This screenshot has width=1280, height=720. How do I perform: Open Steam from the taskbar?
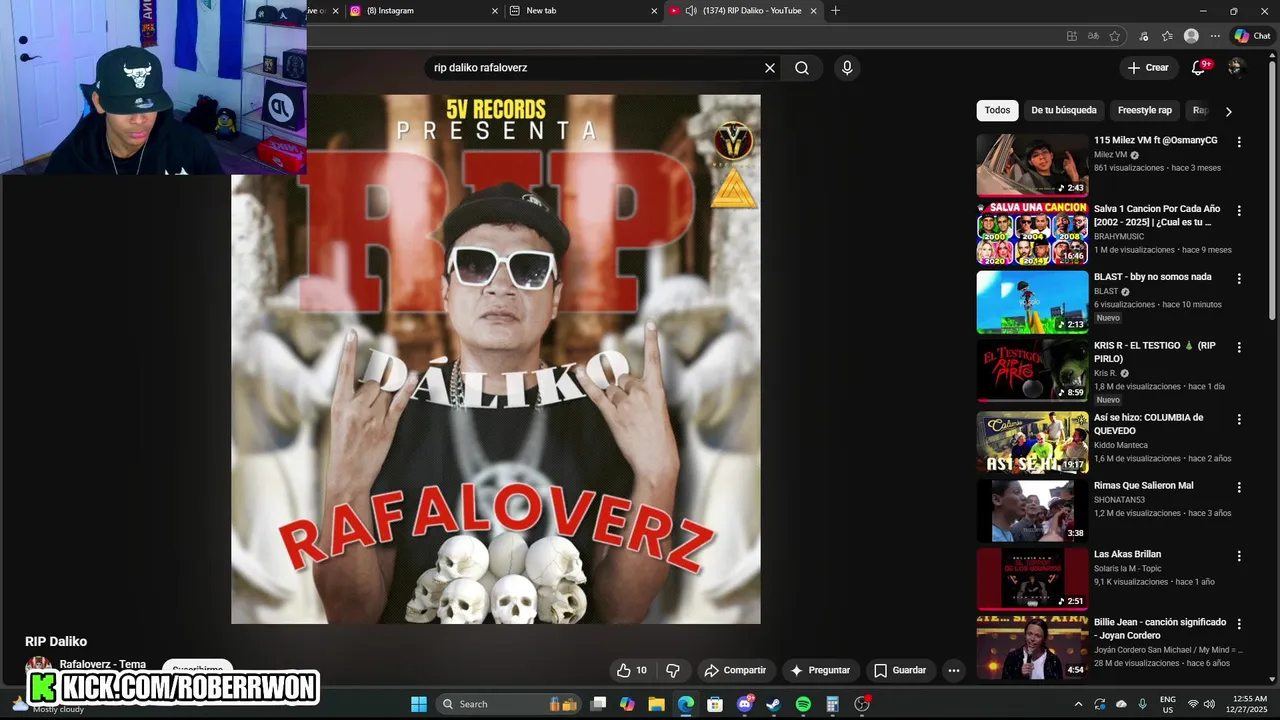click(773, 704)
